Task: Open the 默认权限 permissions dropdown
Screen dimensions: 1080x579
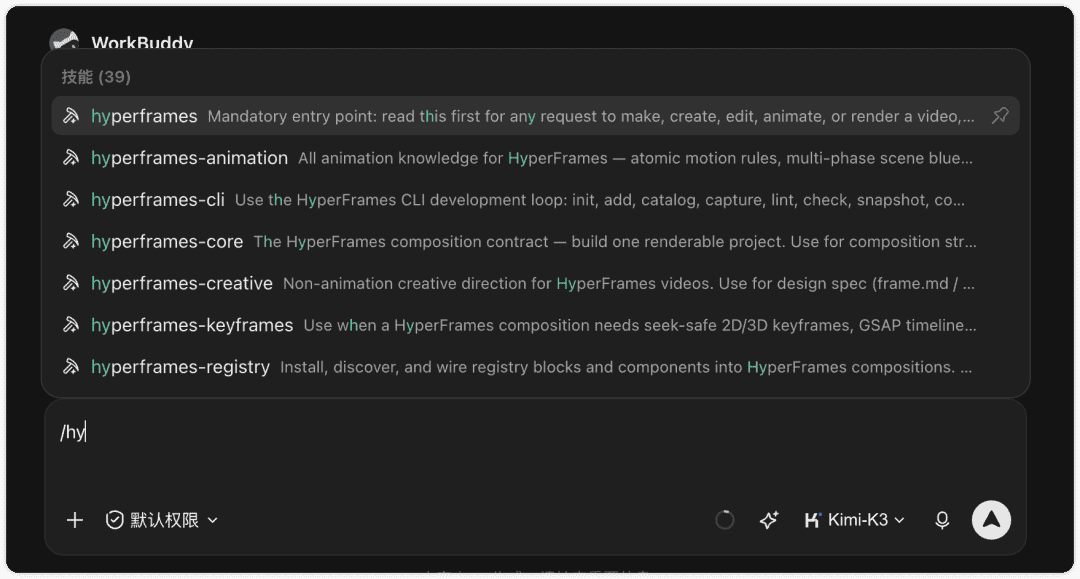Action: point(162,520)
